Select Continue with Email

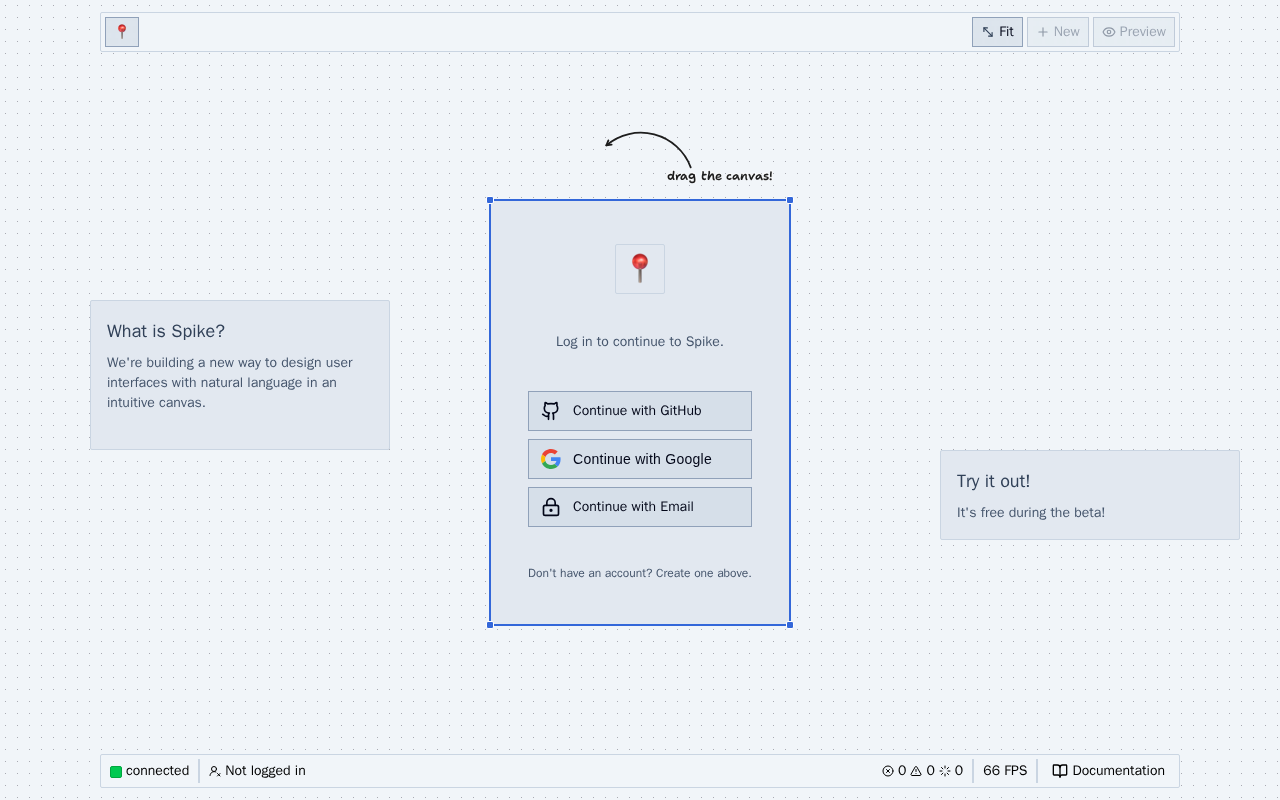[640, 507]
